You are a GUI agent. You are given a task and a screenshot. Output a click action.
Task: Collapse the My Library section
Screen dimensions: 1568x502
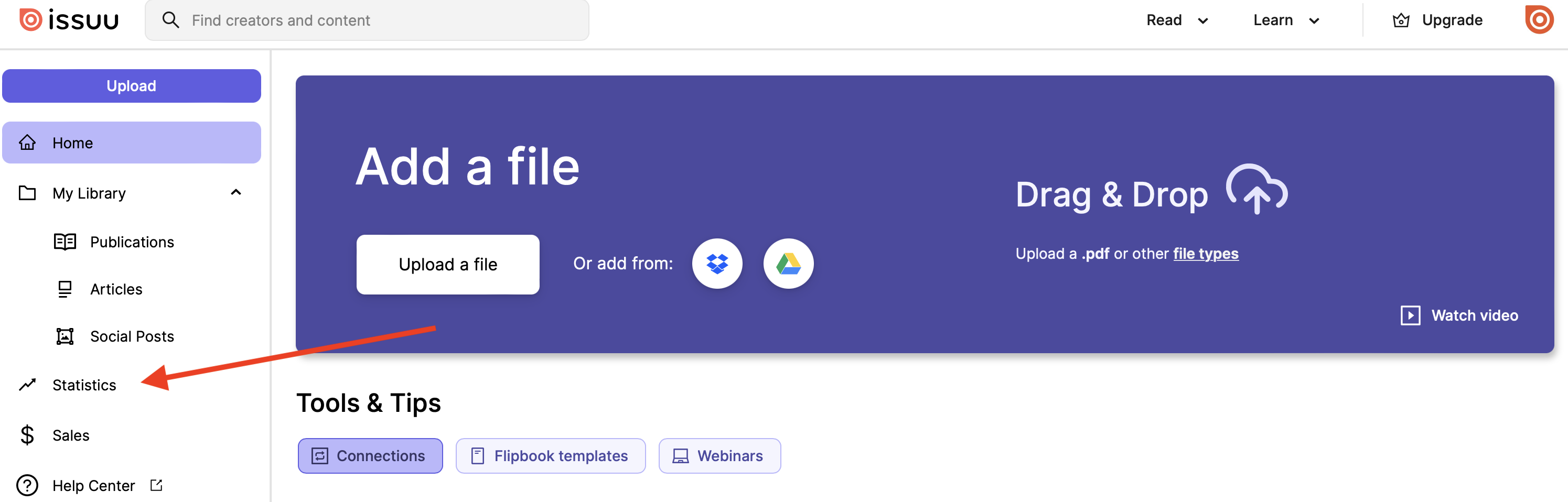click(236, 193)
